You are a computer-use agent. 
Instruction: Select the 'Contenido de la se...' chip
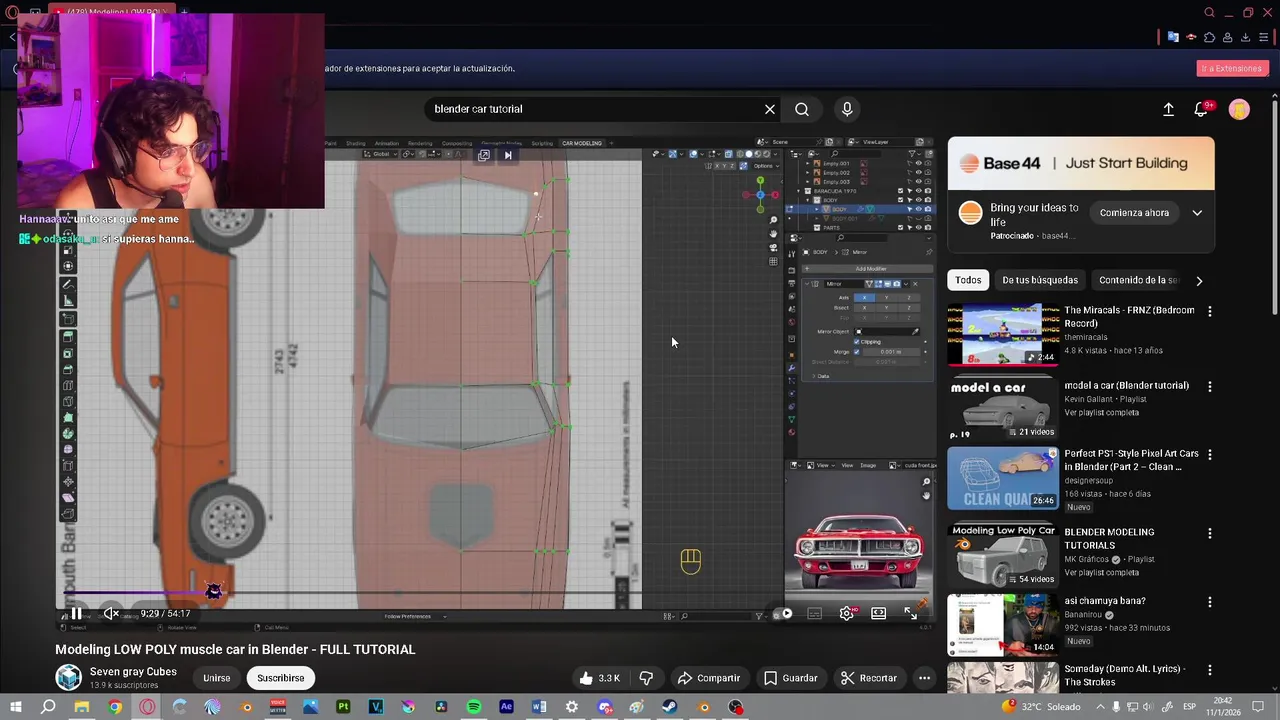(1138, 280)
